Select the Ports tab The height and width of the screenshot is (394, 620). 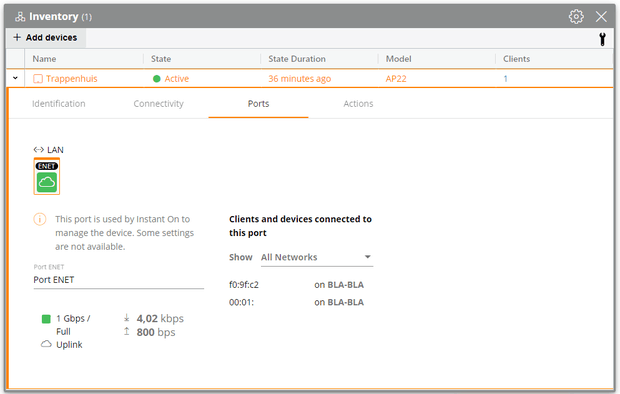[x=258, y=104]
